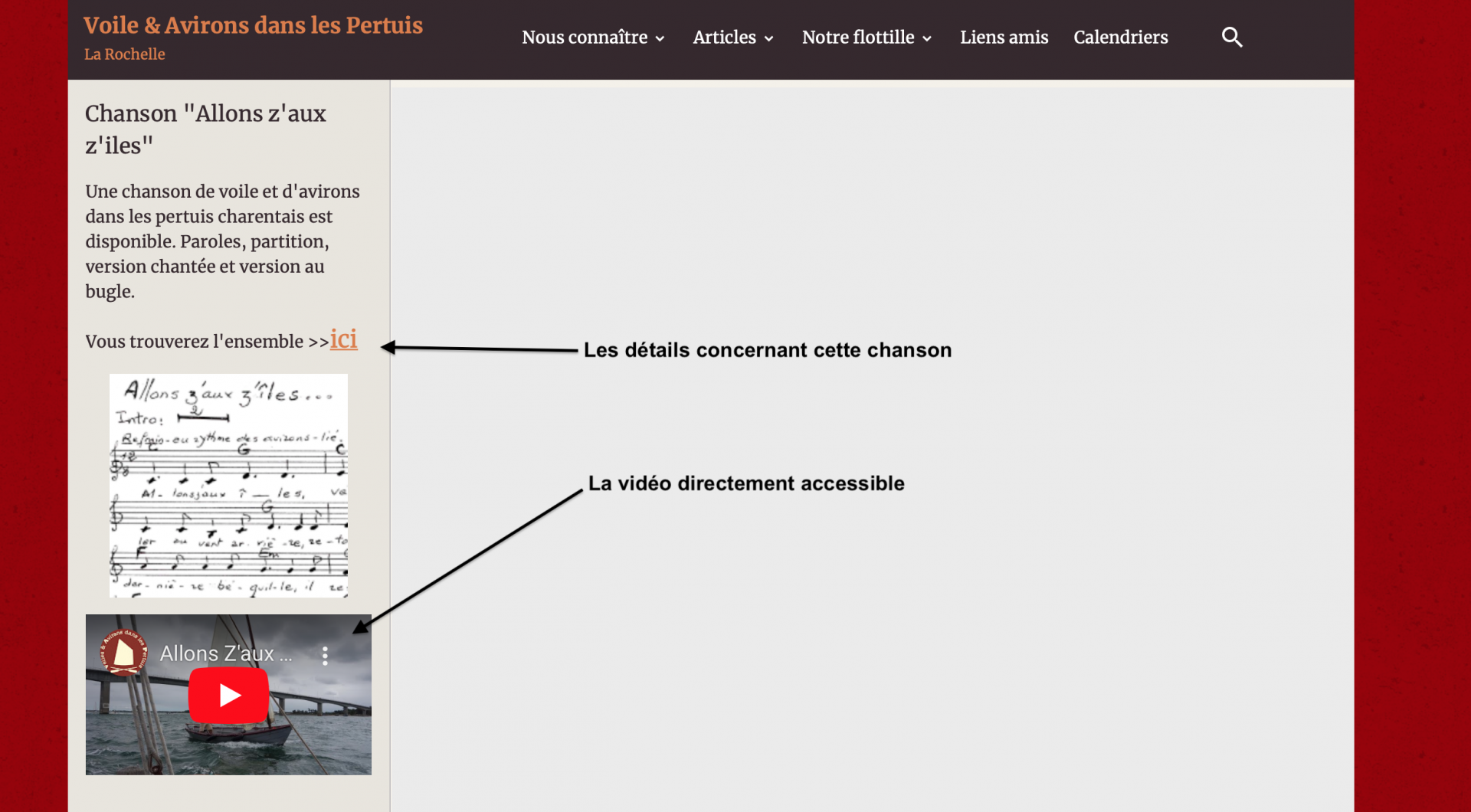Click the channel logo on the video
1471x812 pixels.
[123, 653]
